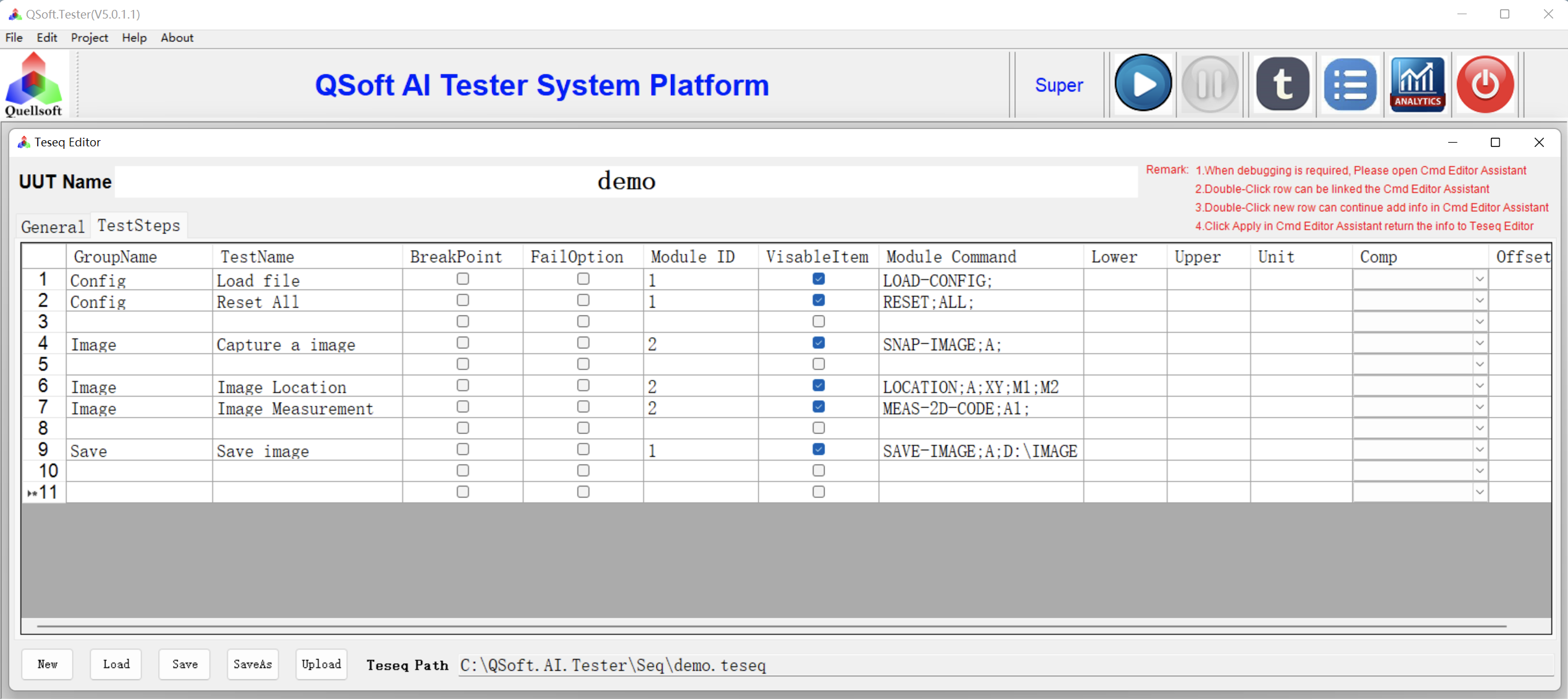Click the Teseq Editor title icon
This screenshot has height=699, width=1568.
click(x=23, y=143)
